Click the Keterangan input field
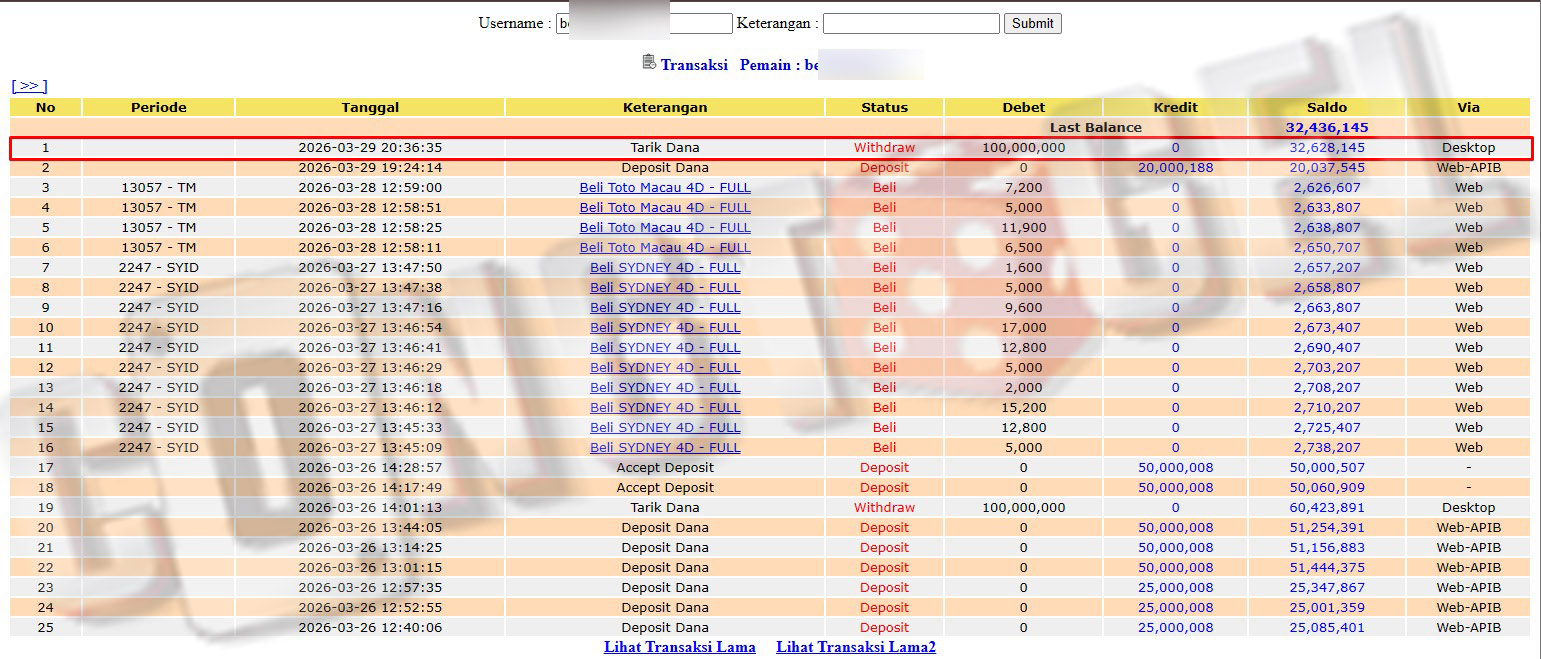Screen dimensions: 1541x659 pos(911,23)
